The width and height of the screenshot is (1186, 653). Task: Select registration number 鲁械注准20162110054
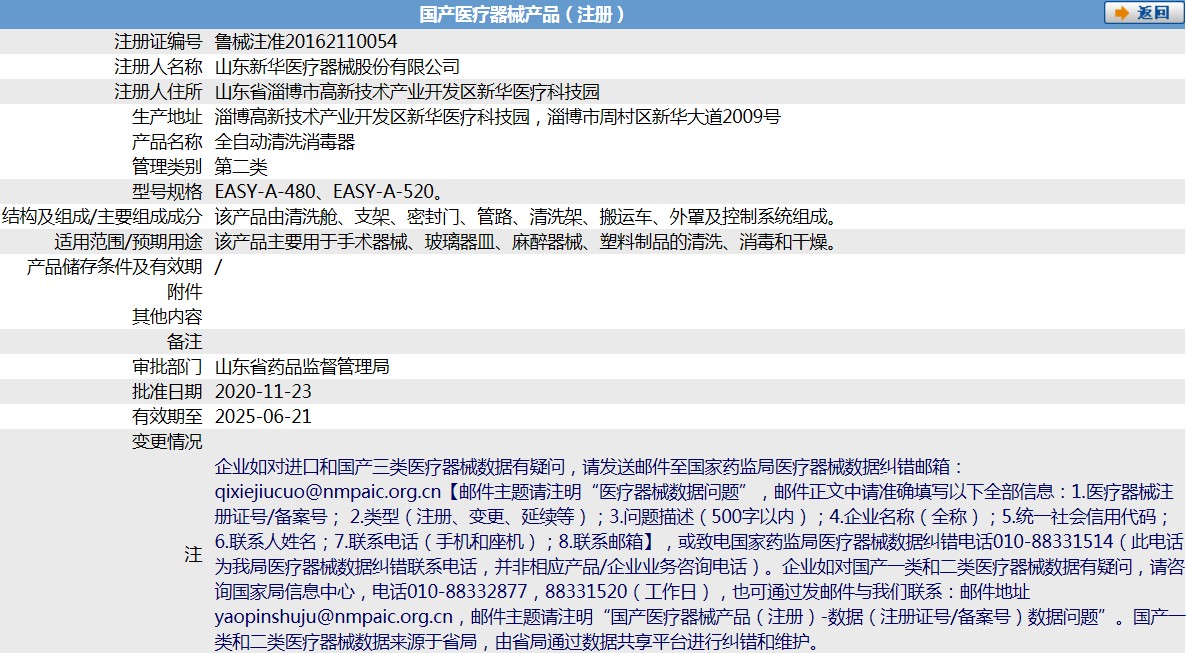point(306,42)
